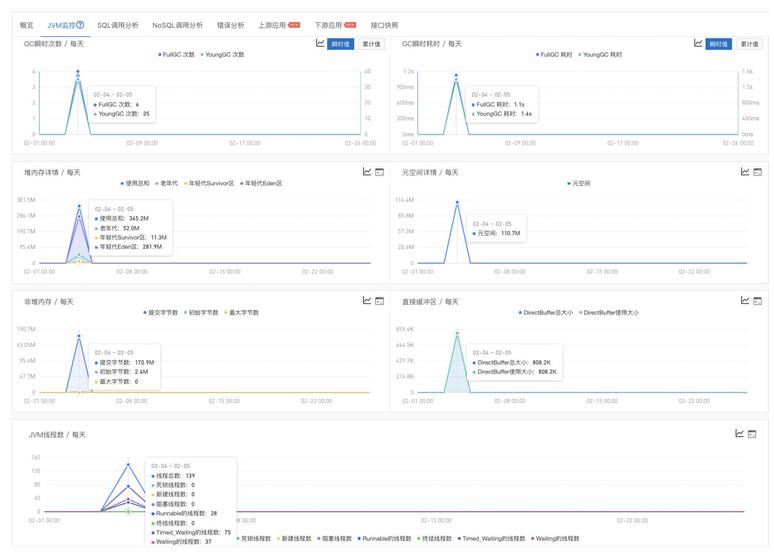Click the peak point in 直接缓冲区 chart
Screen dimensions: 774x556
[x=457, y=333]
